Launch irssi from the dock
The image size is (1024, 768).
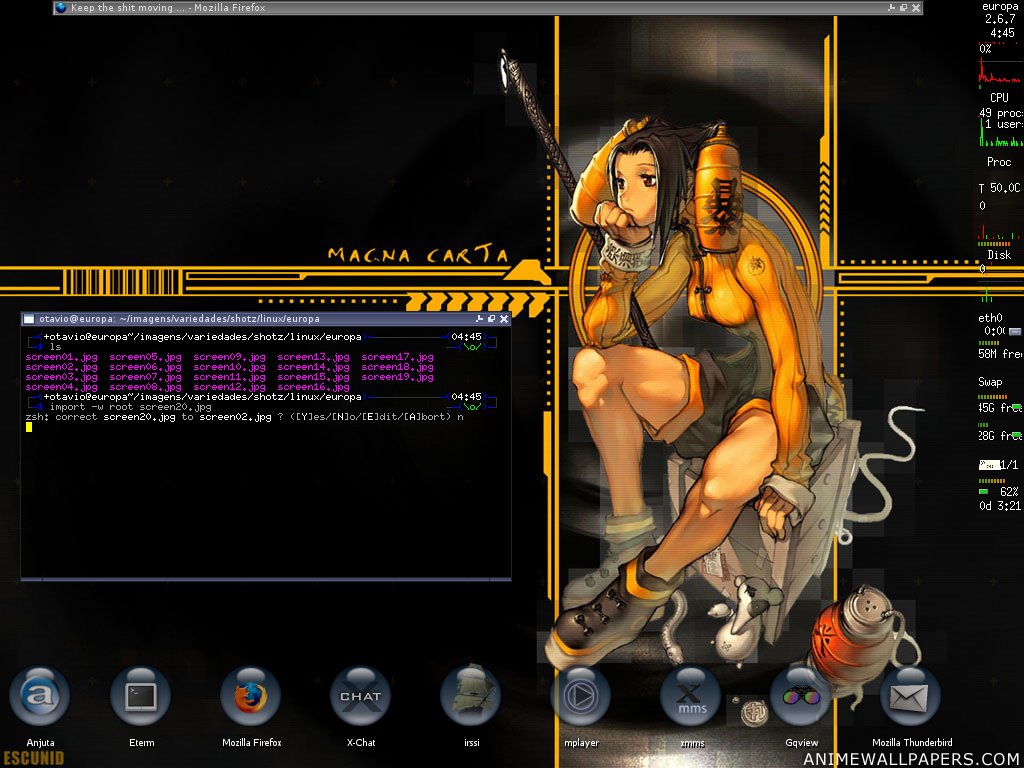coord(471,696)
